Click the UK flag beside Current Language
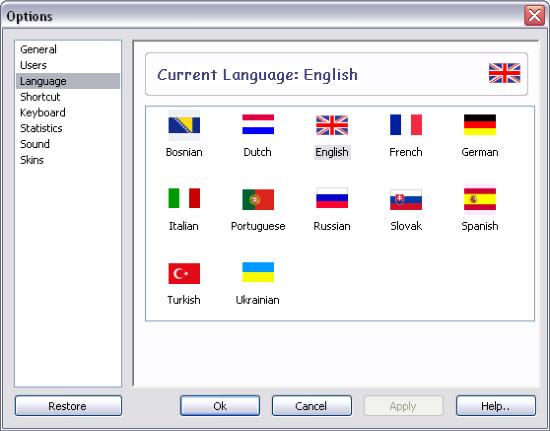The image size is (550, 431). pos(504,73)
